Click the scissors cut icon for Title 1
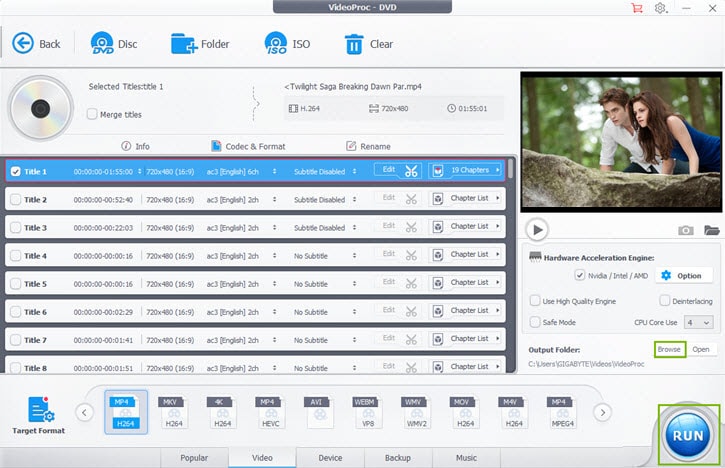Viewport: 725px width, 468px height. point(411,171)
